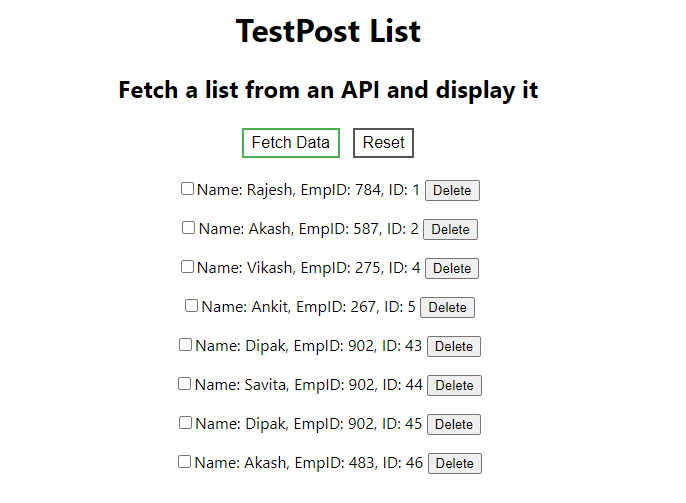Delete Akash with EmpID 483
The width and height of the screenshot is (686, 503).
pyautogui.click(x=455, y=463)
